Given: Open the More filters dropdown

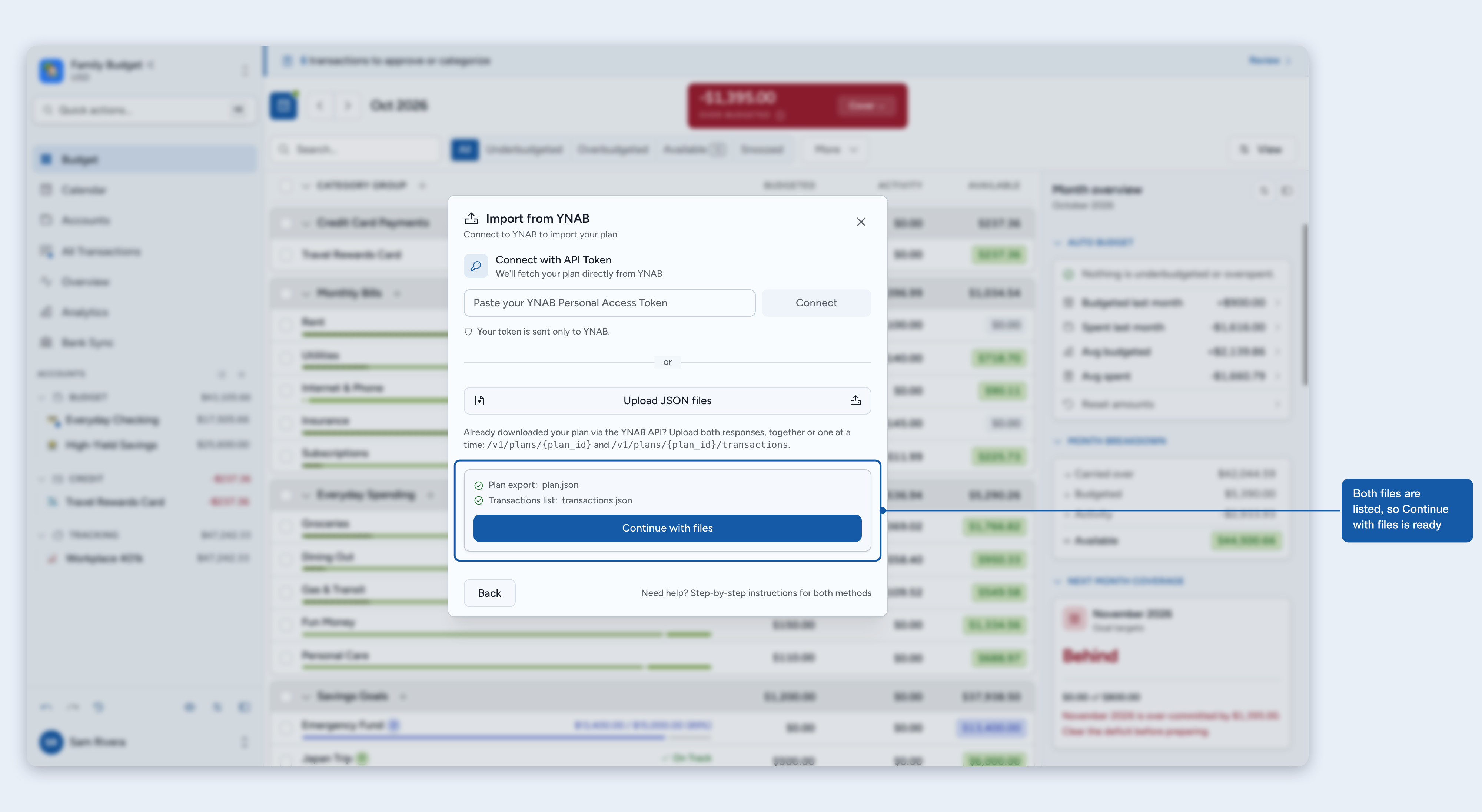Looking at the screenshot, I should [835, 150].
